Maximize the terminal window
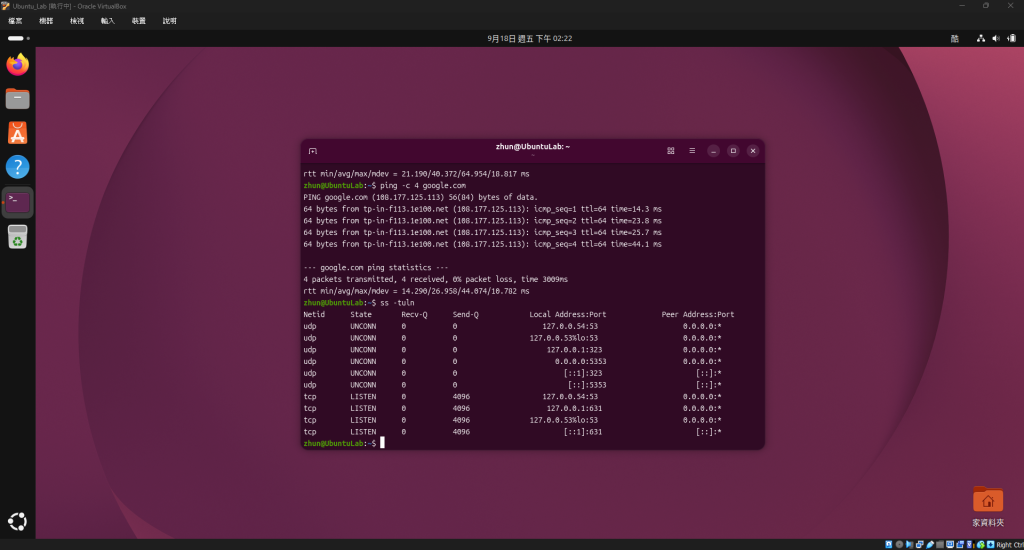This screenshot has width=1024, height=550. point(733,151)
